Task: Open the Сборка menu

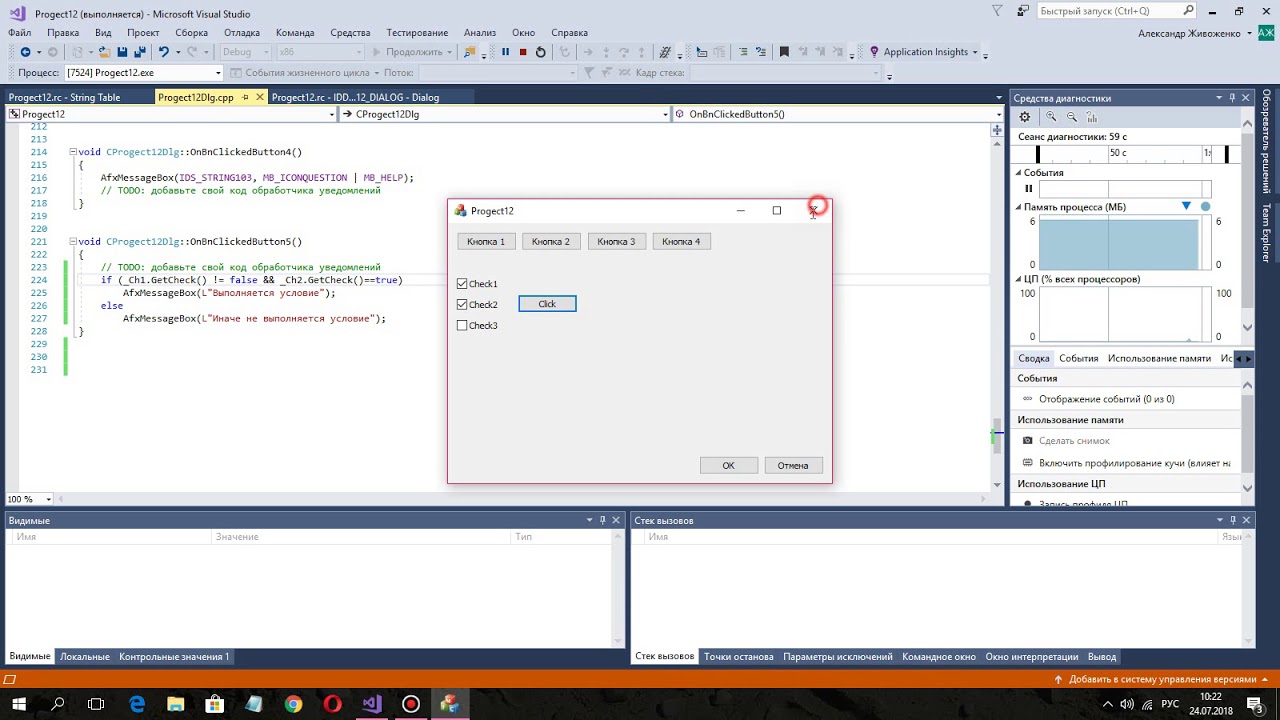Action: tap(191, 33)
